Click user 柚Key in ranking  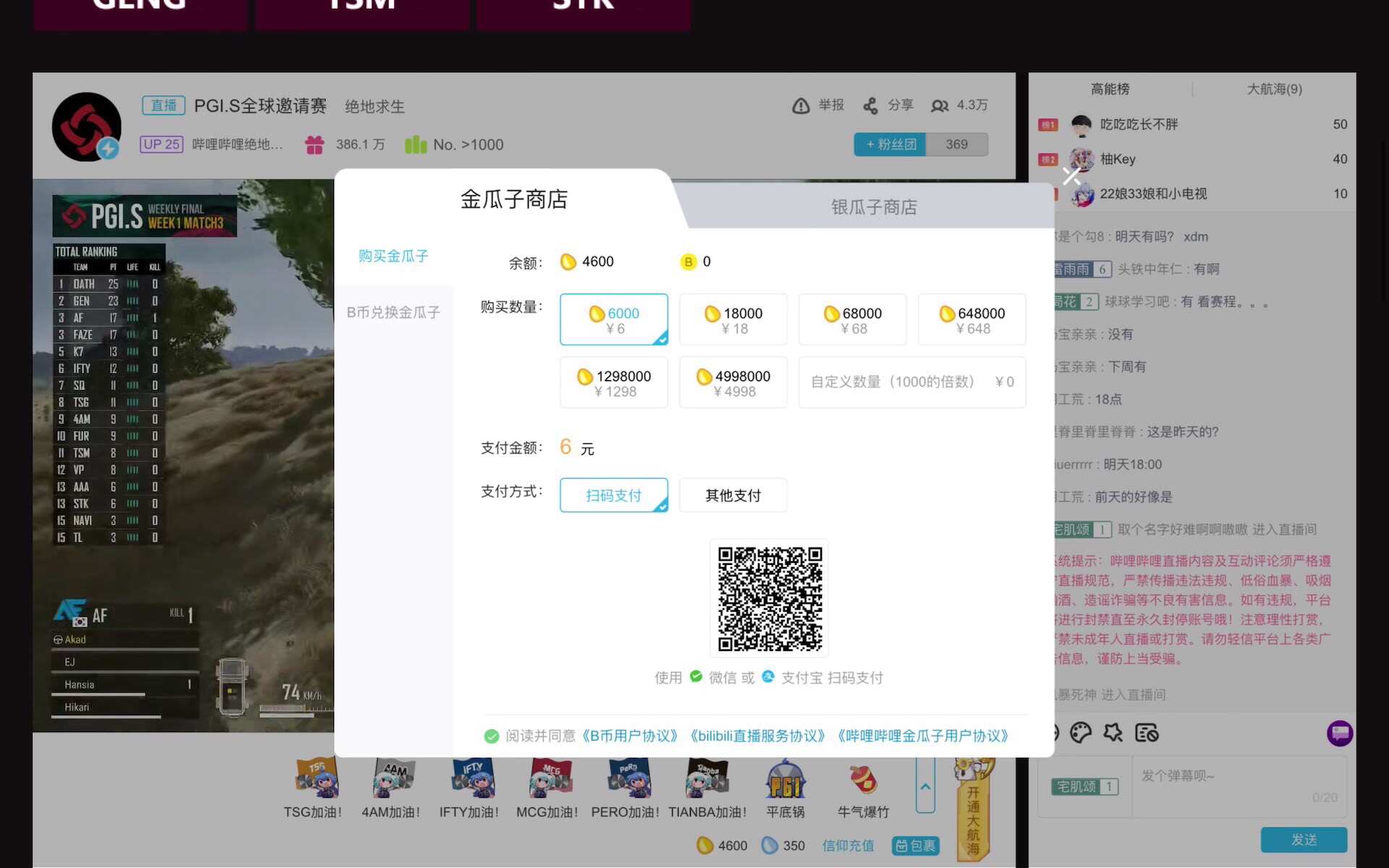1118,159
